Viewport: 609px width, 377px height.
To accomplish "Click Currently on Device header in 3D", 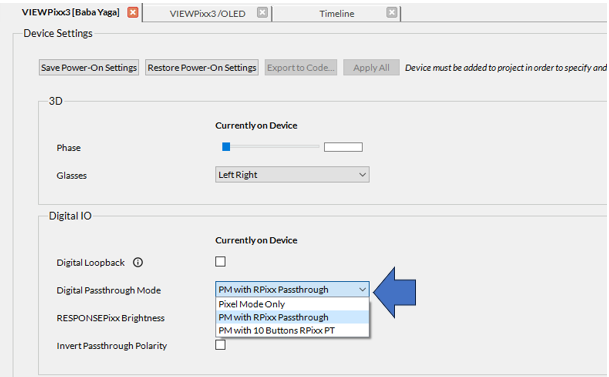I will tap(256, 125).
